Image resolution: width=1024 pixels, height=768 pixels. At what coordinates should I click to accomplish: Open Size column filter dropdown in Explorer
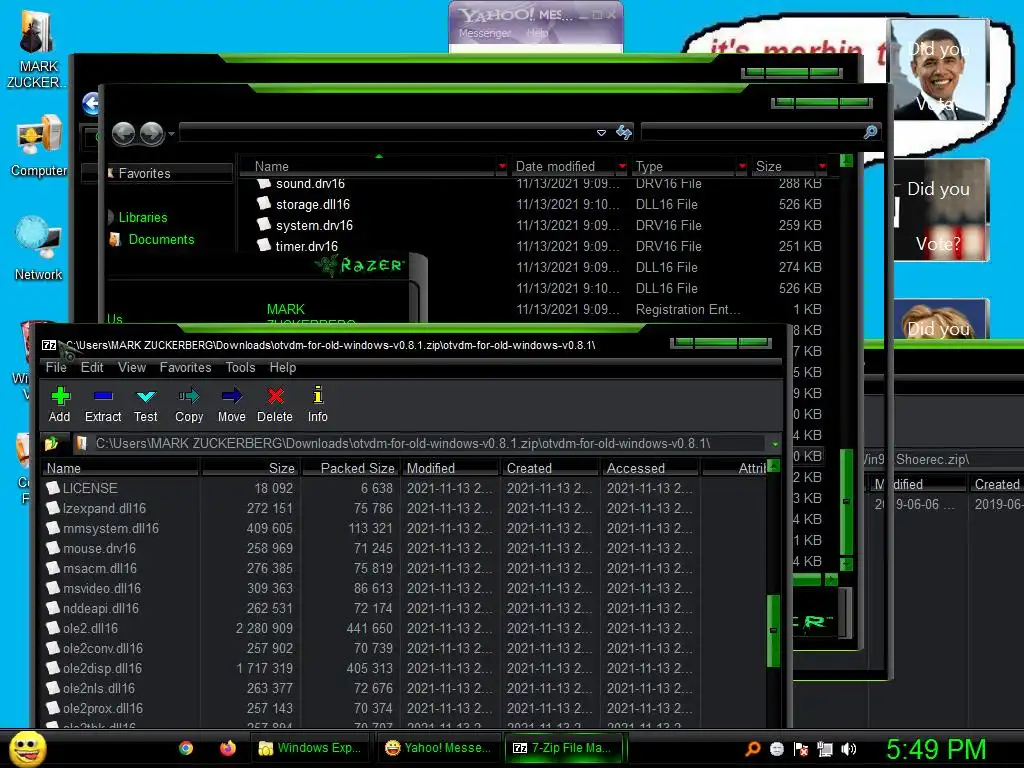[822, 167]
